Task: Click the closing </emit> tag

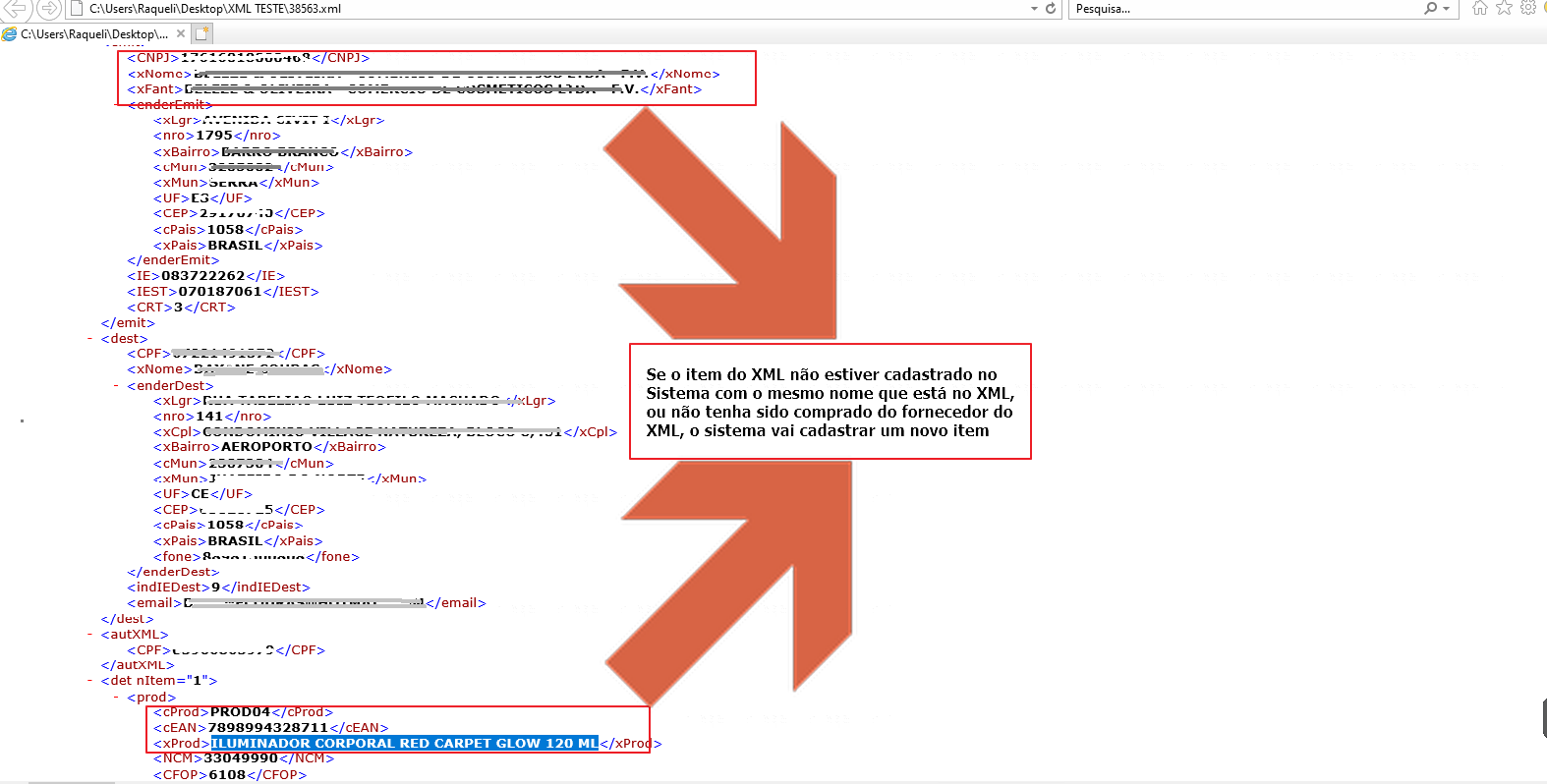Action: click(128, 323)
